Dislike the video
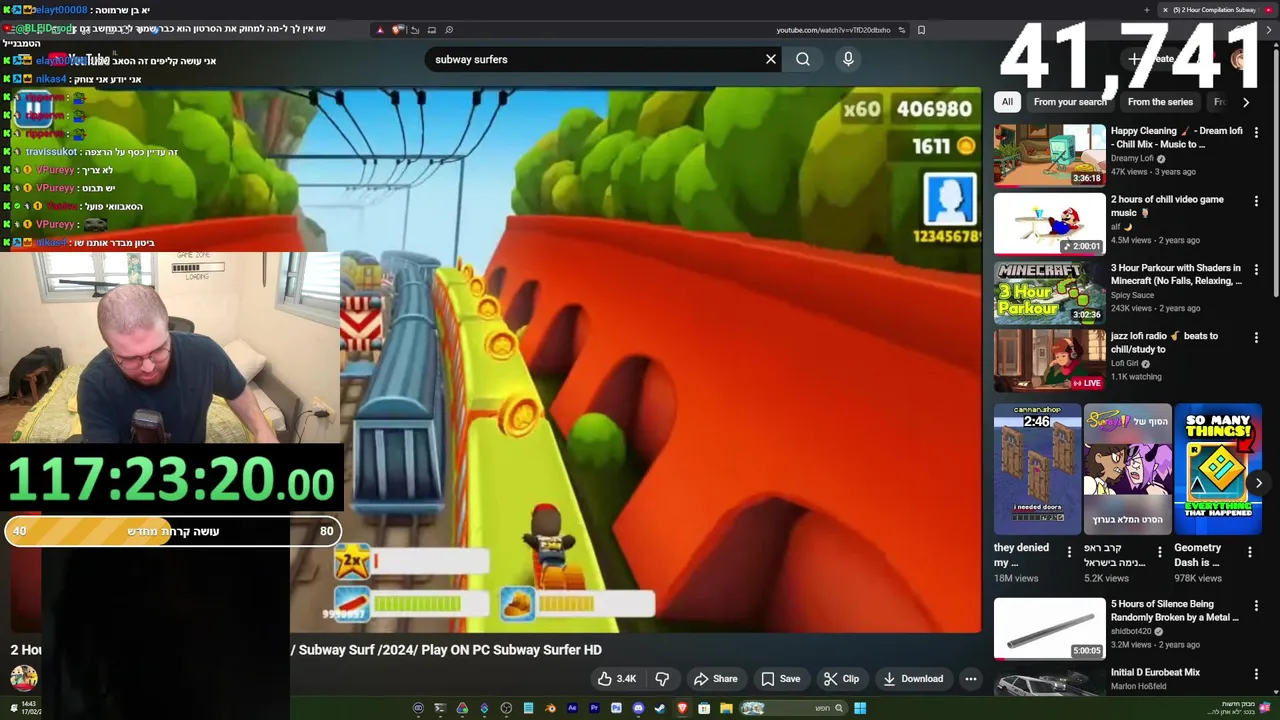1280x720 pixels. click(662, 679)
